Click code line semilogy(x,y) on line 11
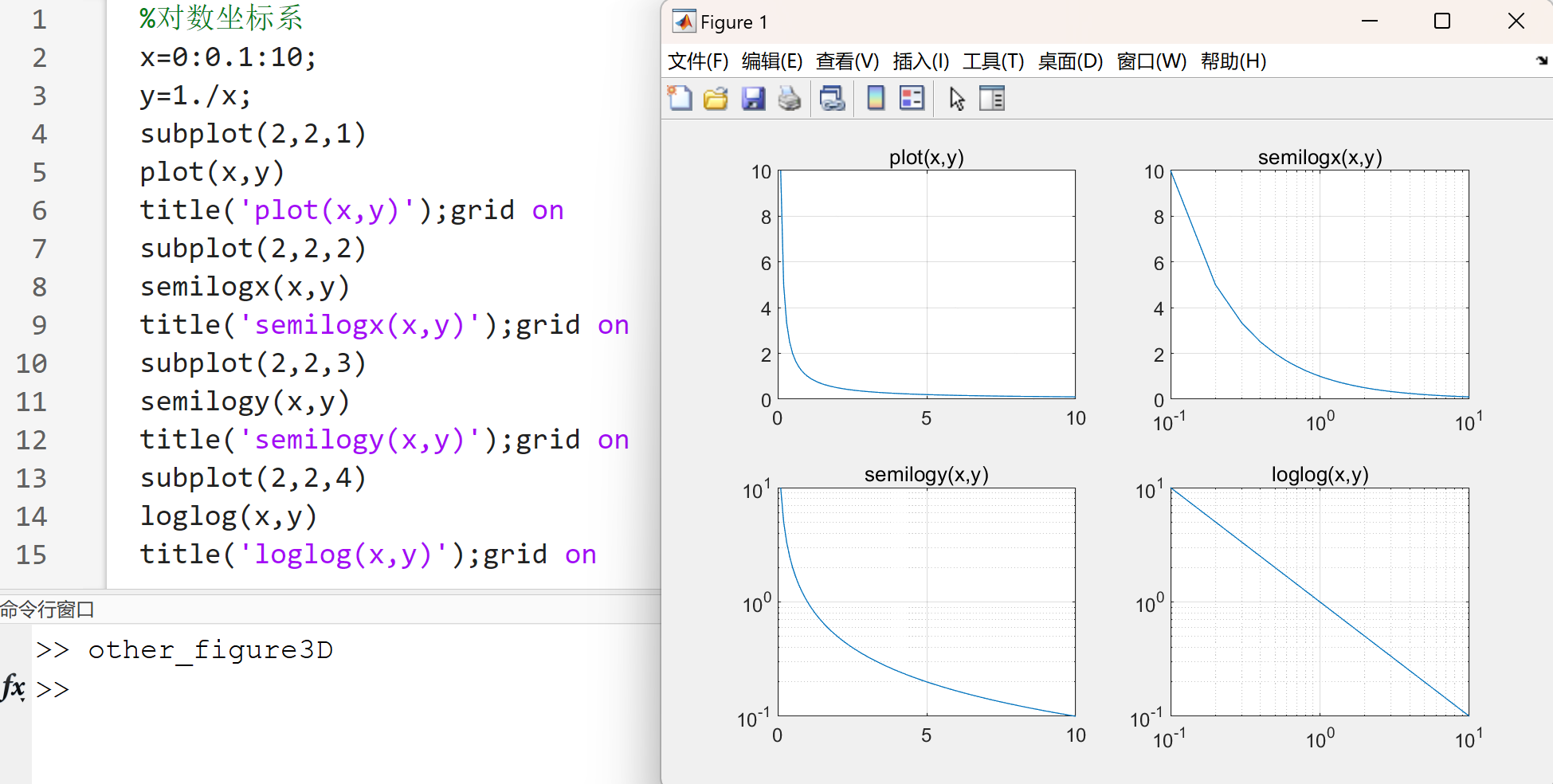The width and height of the screenshot is (1553, 784). pyautogui.click(x=245, y=402)
